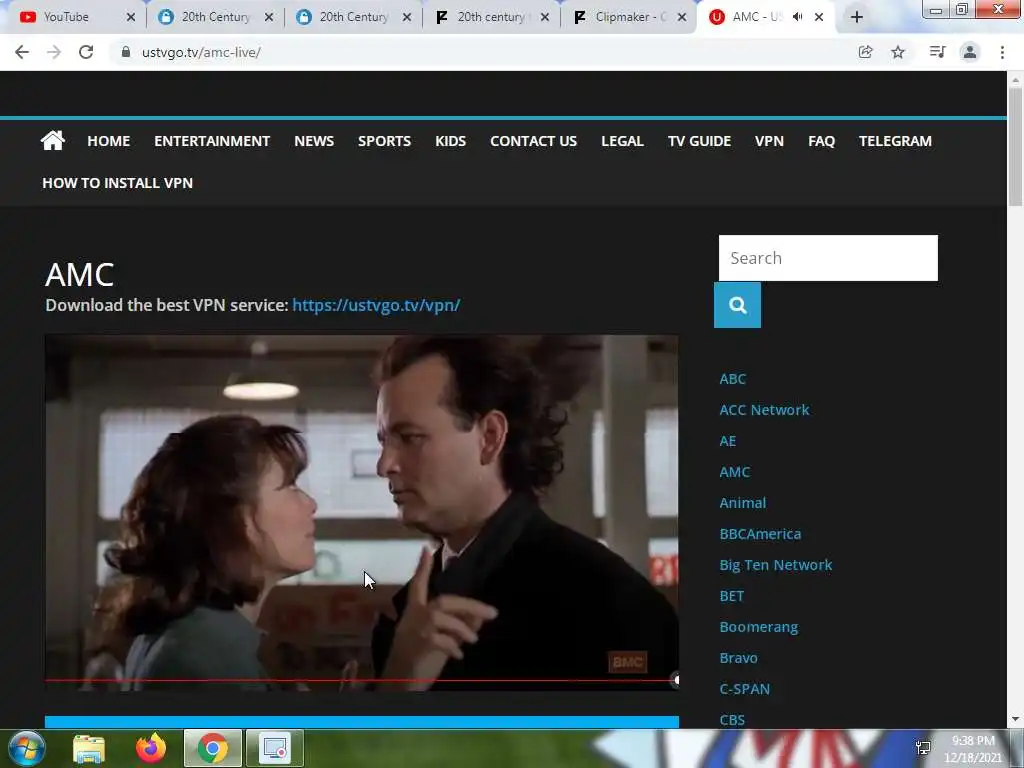
Task: Open the TELEGRAM menu item
Action: tap(895, 141)
